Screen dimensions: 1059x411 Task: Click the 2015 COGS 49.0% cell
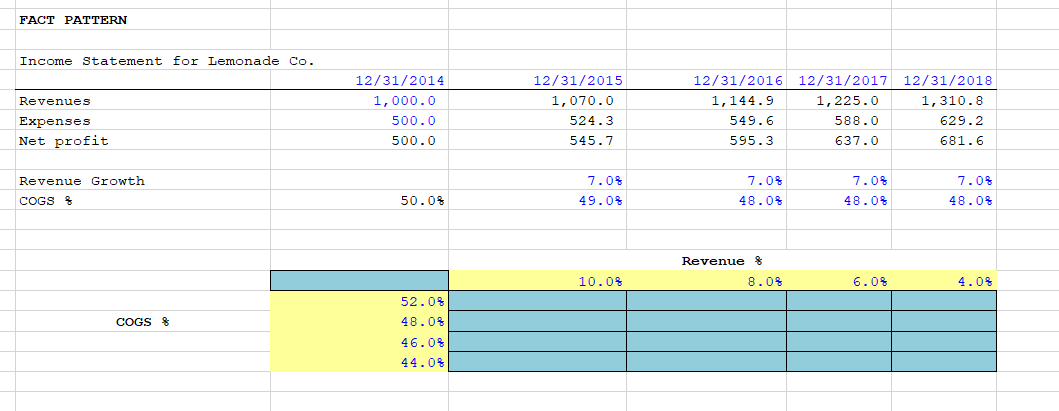click(x=538, y=200)
